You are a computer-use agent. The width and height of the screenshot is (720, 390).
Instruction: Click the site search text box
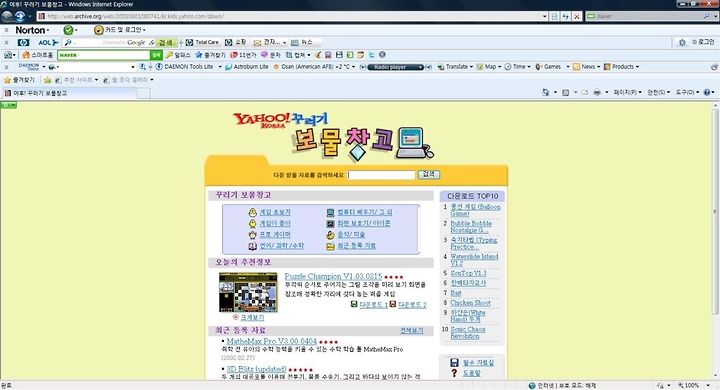[381, 175]
